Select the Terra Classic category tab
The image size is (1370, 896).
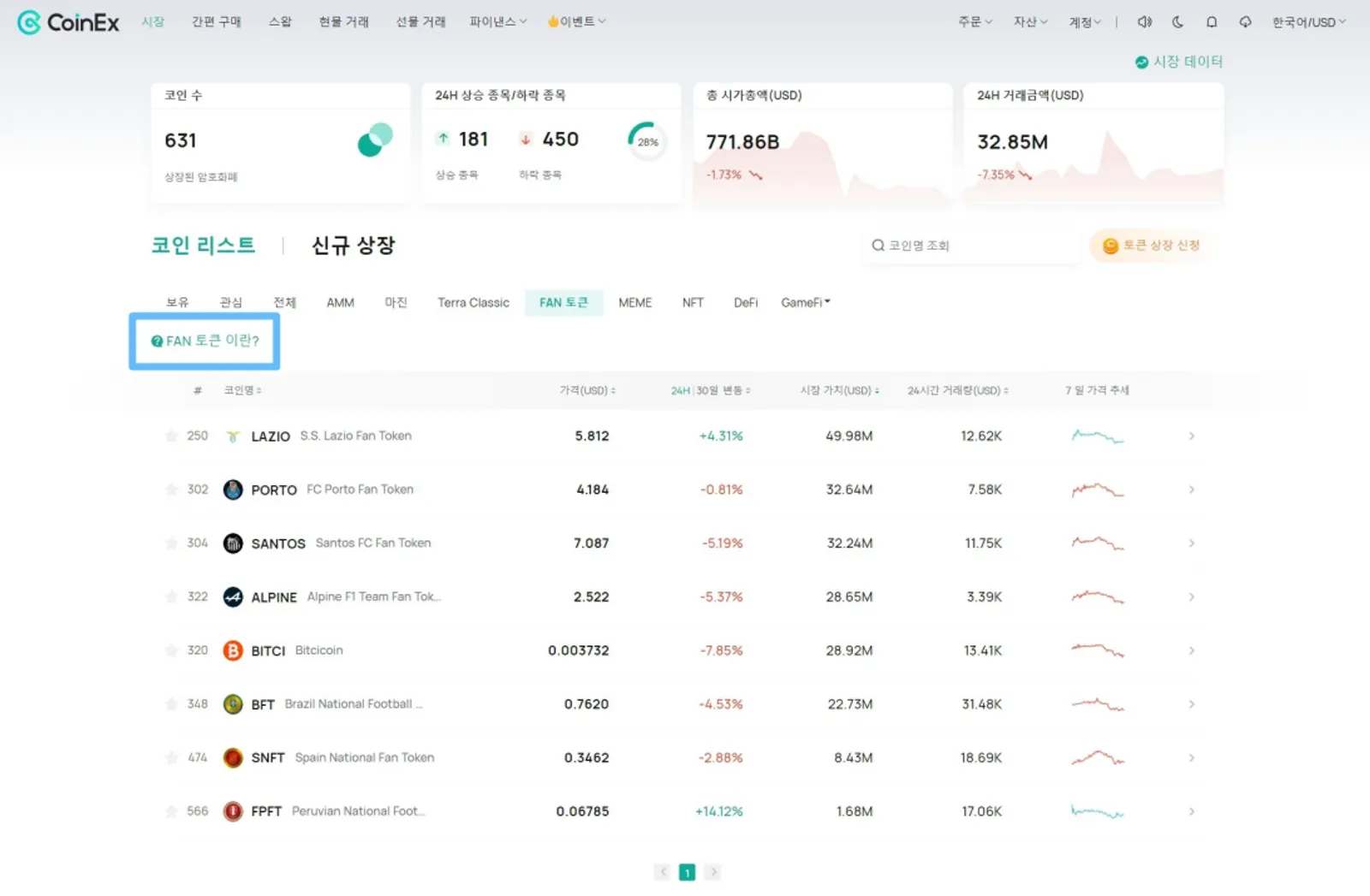tap(474, 303)
